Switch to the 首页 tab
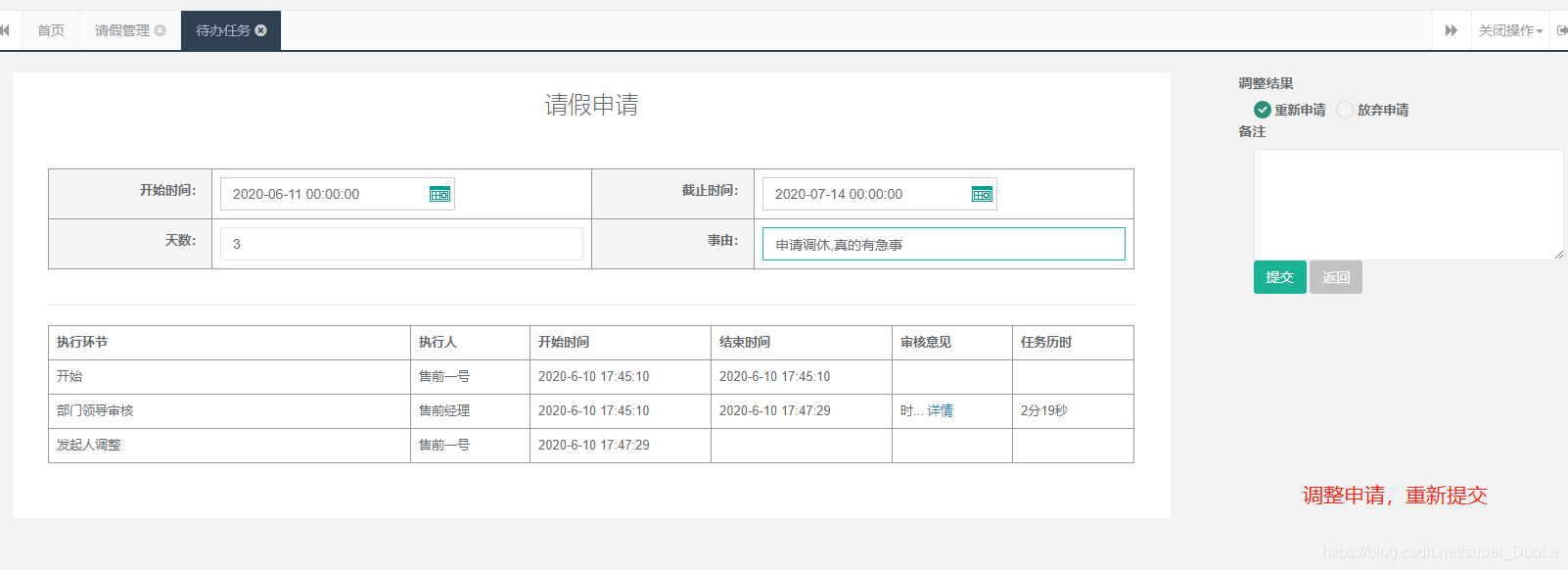The height and width of the screenshot is (570, 1568). (x=51, y=30)
